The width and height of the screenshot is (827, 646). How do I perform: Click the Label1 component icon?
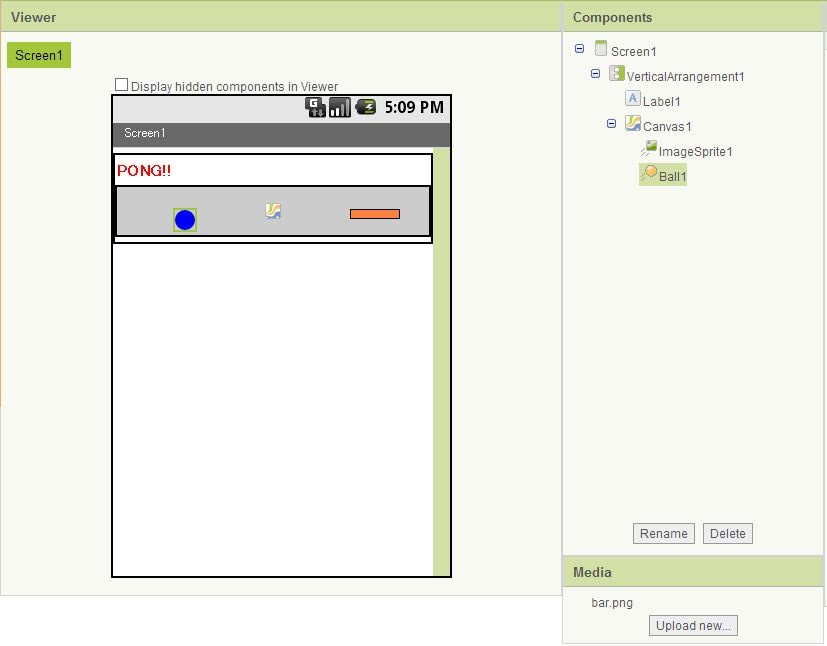[632, 99]
